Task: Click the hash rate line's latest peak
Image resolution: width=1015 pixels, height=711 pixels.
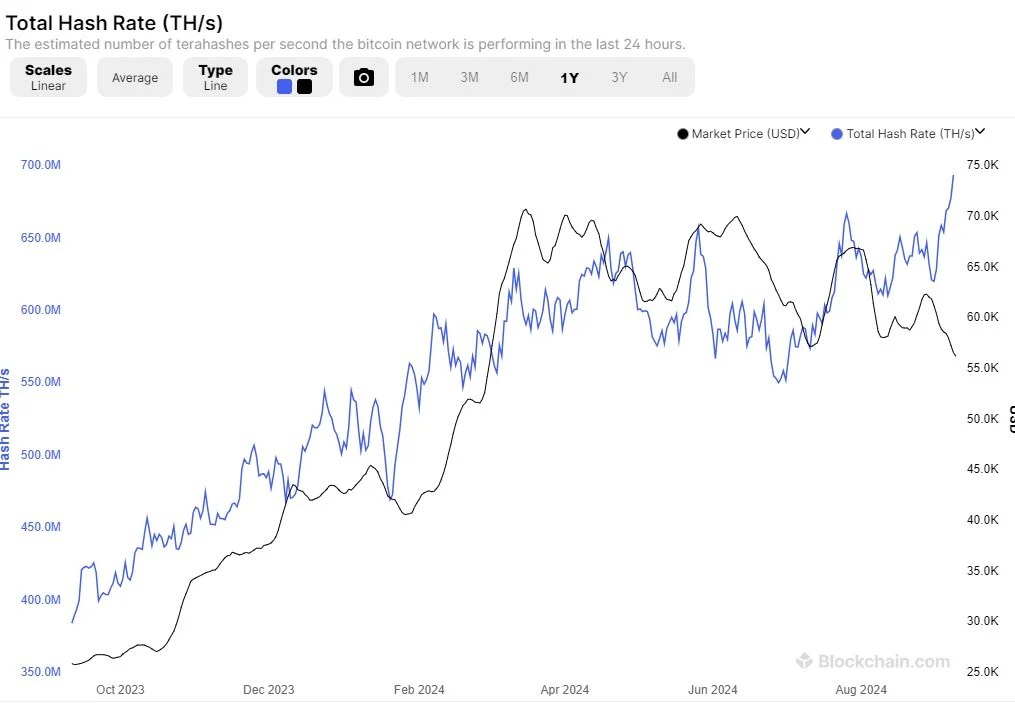Action: pos(953,175)
